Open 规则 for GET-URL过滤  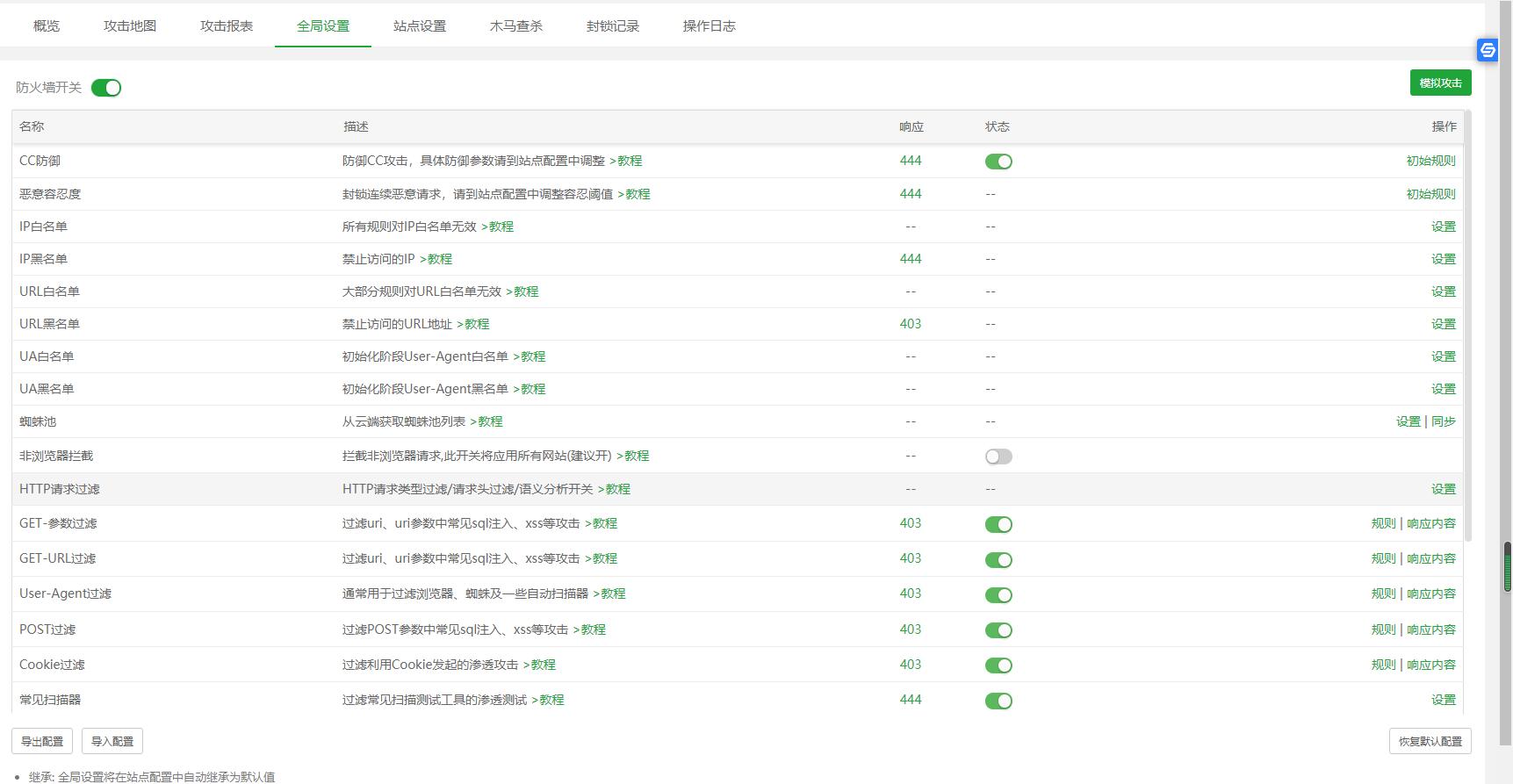[1383, 558]
